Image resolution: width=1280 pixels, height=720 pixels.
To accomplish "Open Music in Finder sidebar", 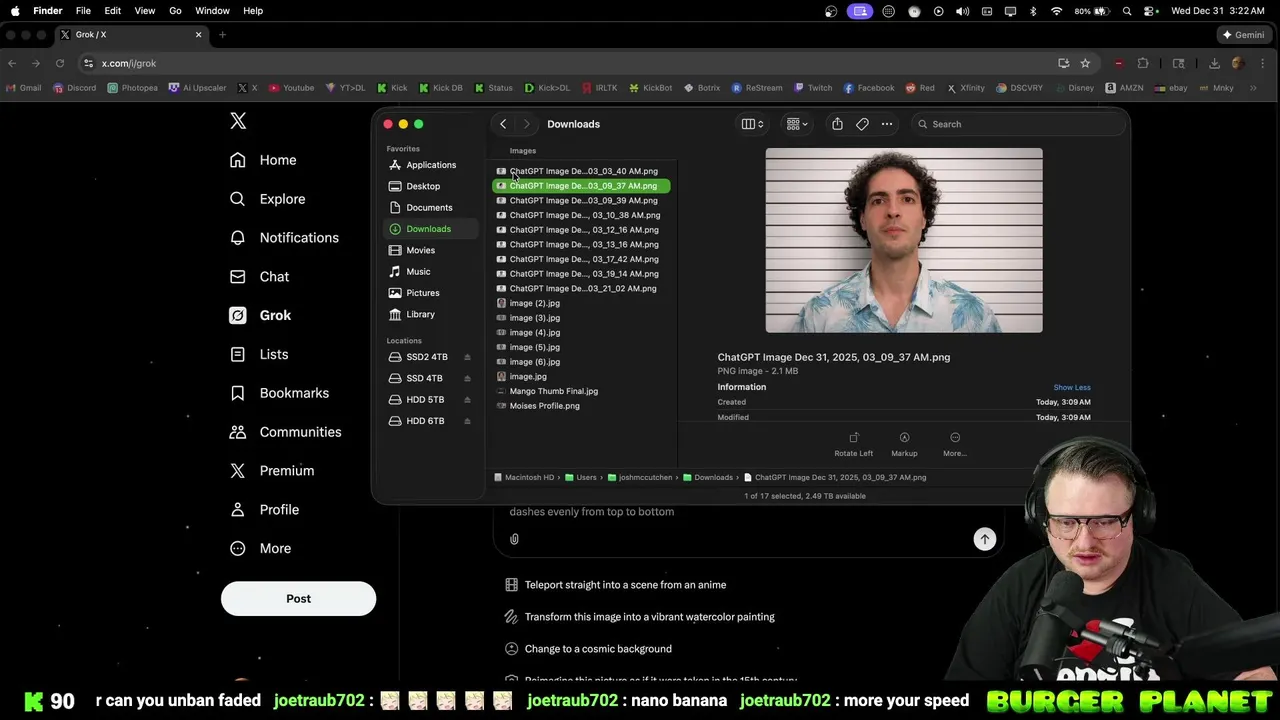I will pyautogui.click(x=430, y=272).
